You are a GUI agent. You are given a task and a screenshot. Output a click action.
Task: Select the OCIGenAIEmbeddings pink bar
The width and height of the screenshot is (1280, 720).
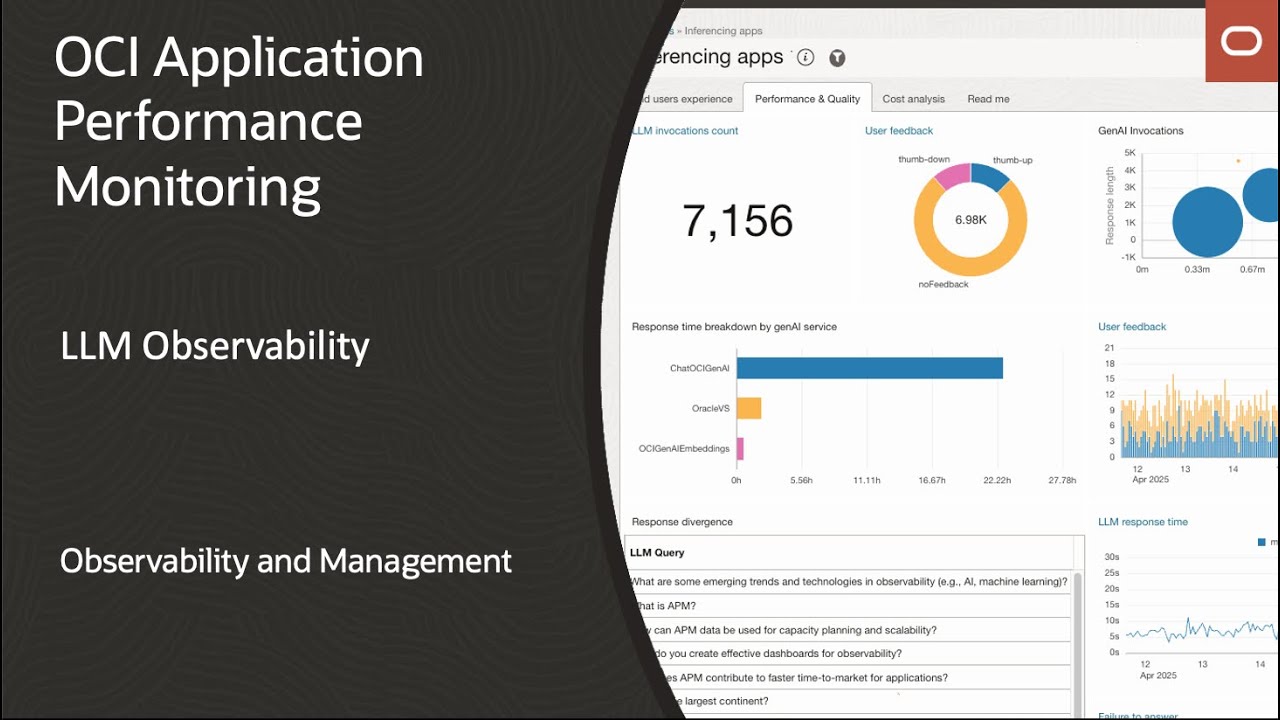(x=740, y=449)
